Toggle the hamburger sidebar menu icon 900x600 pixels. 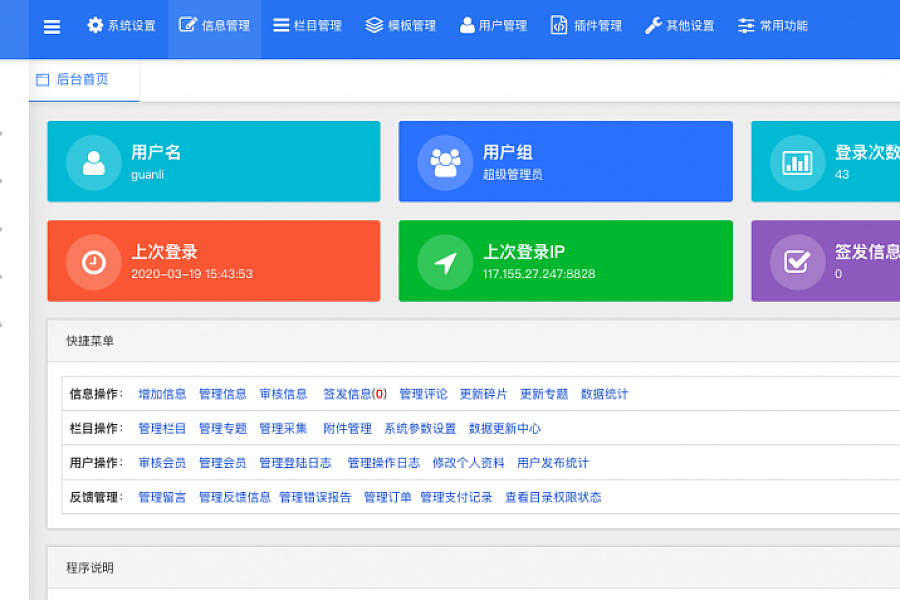52,26
